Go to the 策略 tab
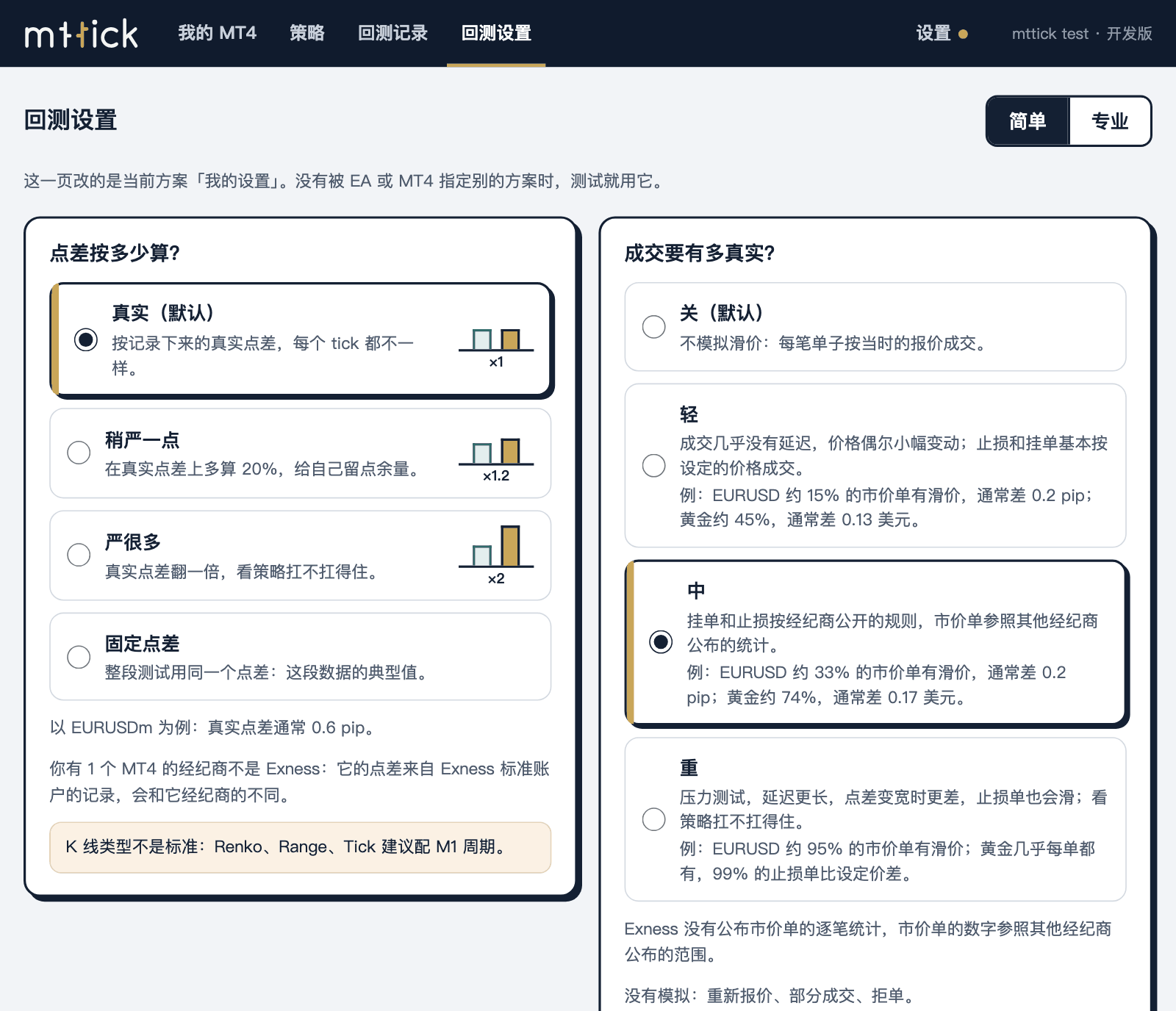Screen dimensions: 1176x1011 pos(307,33)
